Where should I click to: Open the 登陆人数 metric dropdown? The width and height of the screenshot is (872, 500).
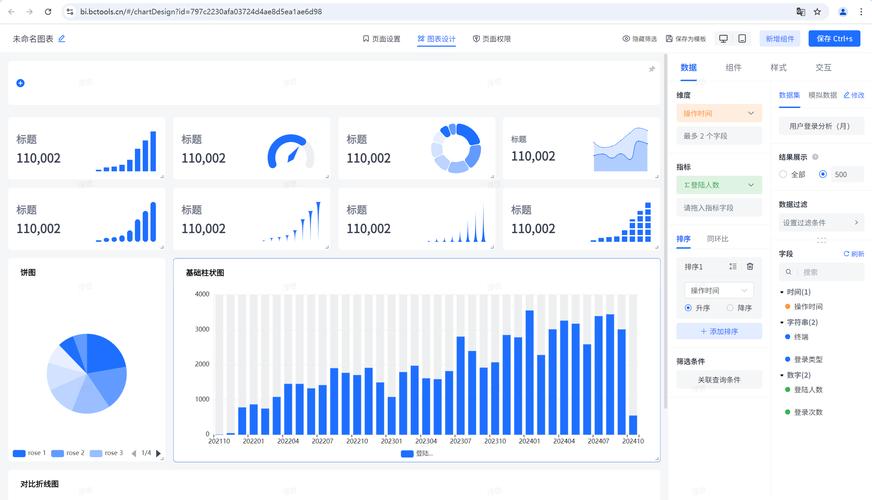pos(719,185)
